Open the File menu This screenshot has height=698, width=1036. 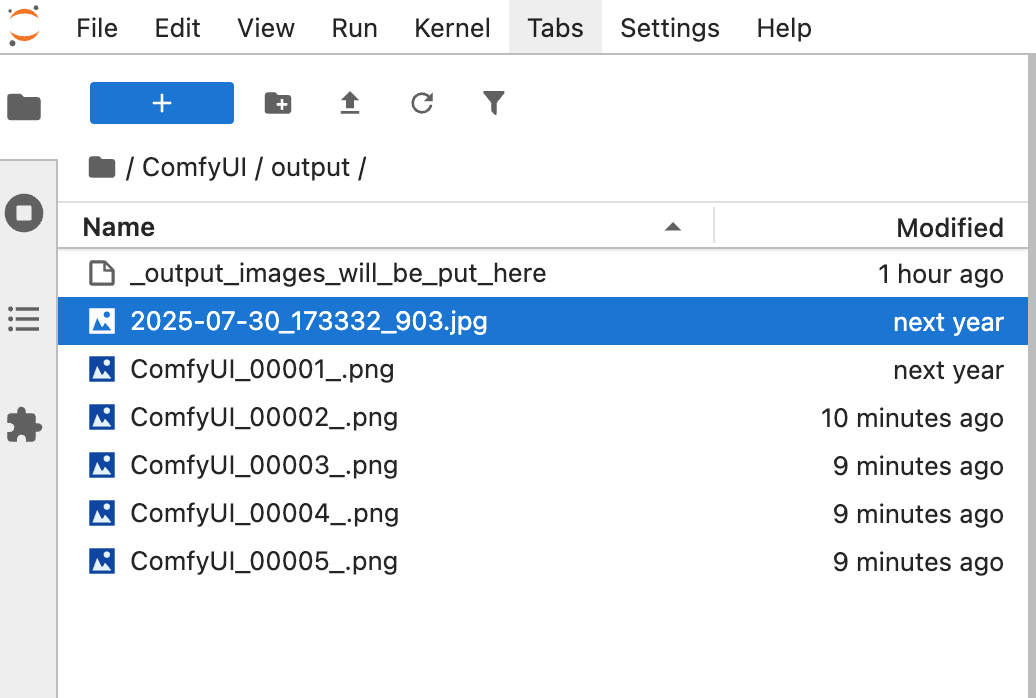click(96, 28)
